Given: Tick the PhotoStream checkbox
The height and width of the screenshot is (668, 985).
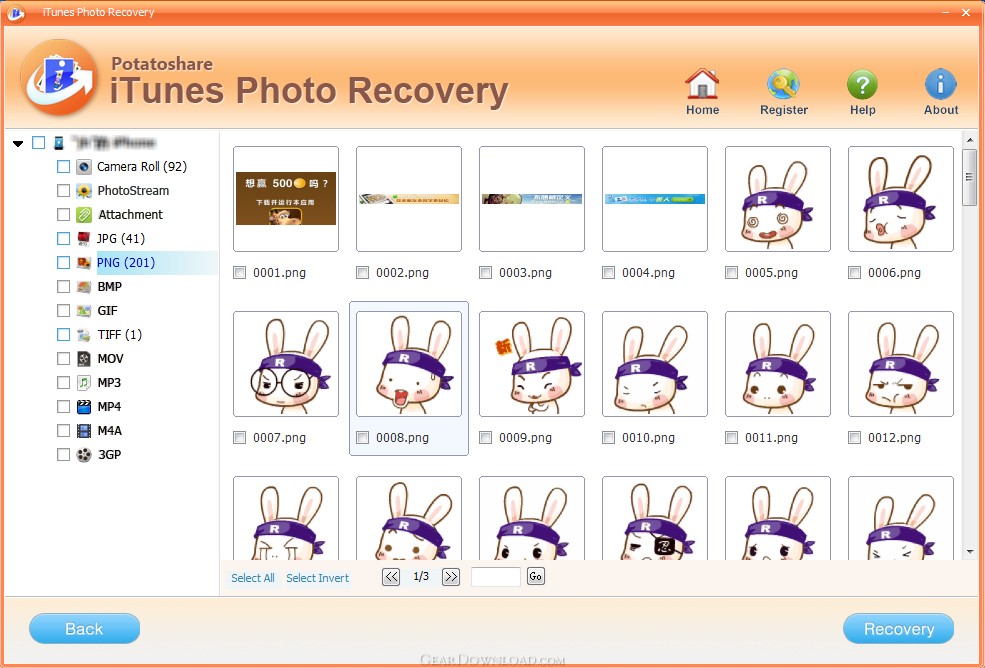Looking at the screenshot, I should coord(63,190).
